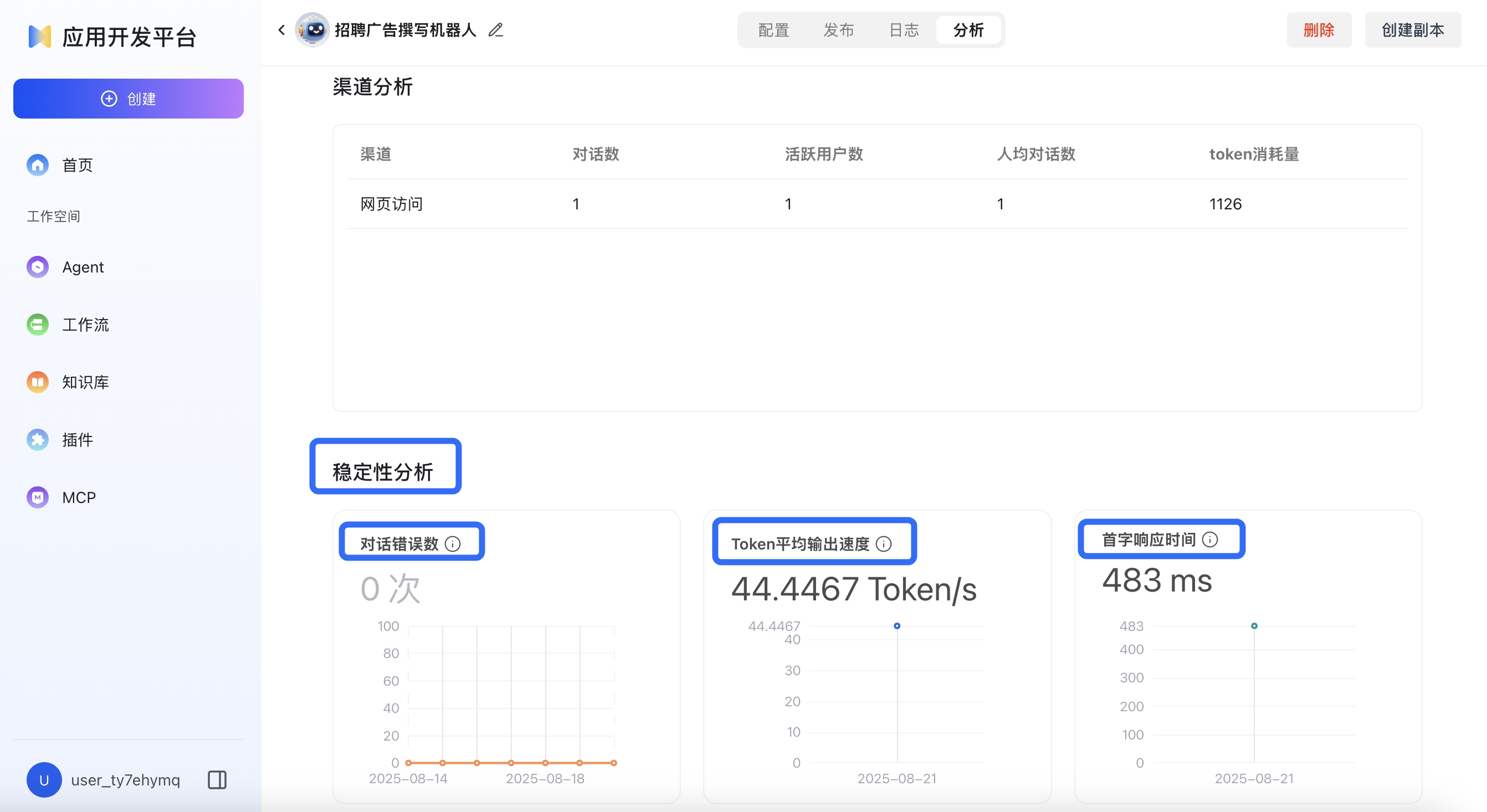Open the 工作流 workflow icon
This screenshot has width=1487, height=812.
pyautogui.click(x=38, y=325)
